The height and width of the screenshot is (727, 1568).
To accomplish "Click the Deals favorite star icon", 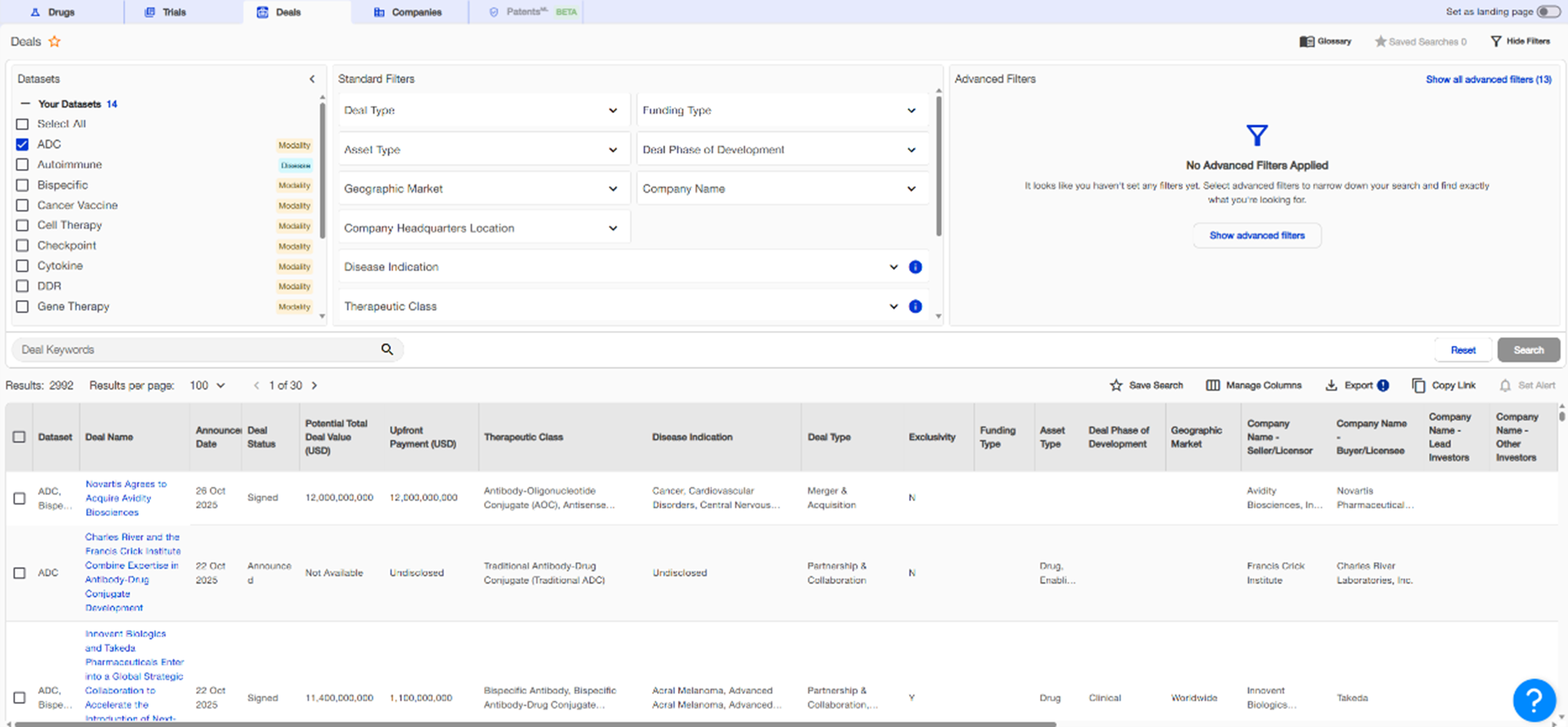I will [54, 42].
